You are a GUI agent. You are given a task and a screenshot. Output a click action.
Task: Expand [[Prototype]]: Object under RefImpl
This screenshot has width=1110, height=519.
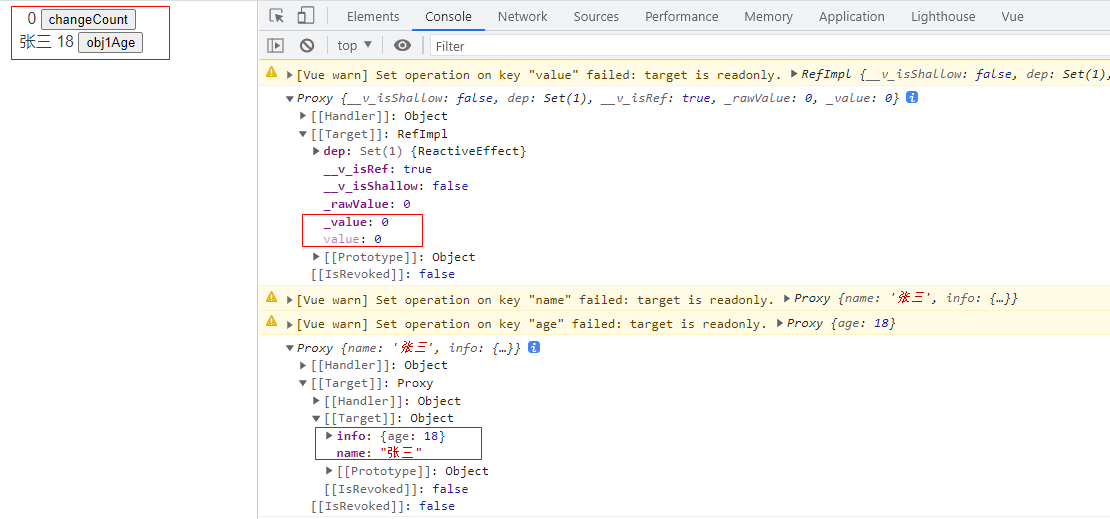pyautogui.click(x=316, y=257)
